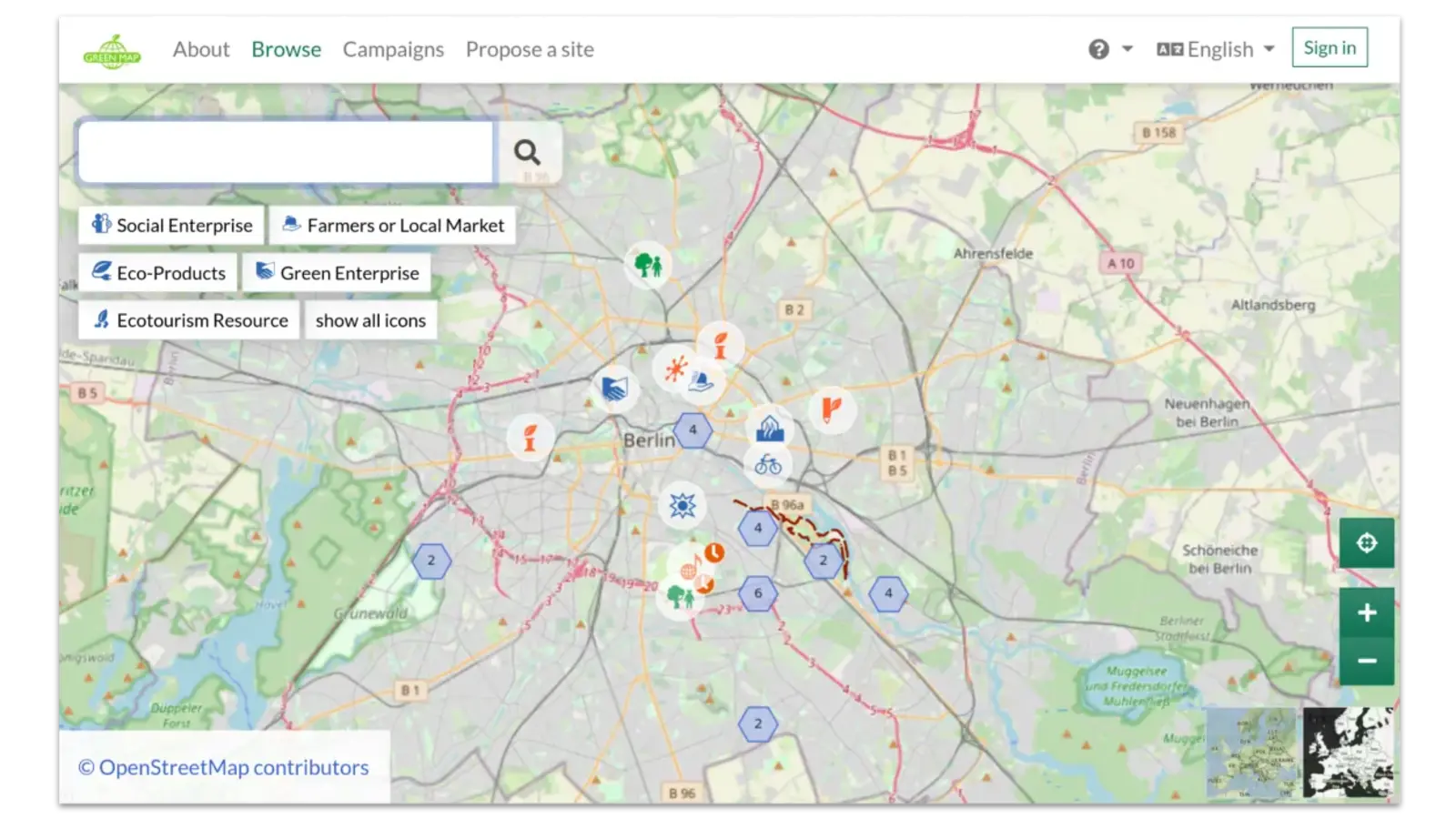Open the cluster of 2 near Grunewald

click(431, 561)
